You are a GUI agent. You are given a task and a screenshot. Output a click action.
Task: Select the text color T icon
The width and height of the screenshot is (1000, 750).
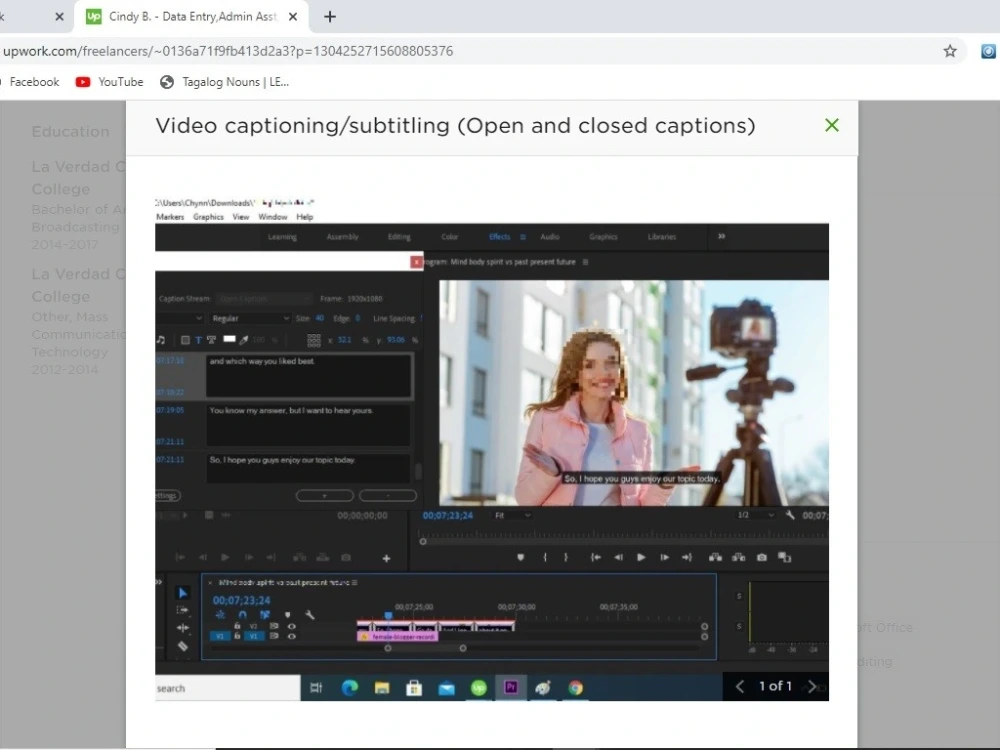[198, 340]
